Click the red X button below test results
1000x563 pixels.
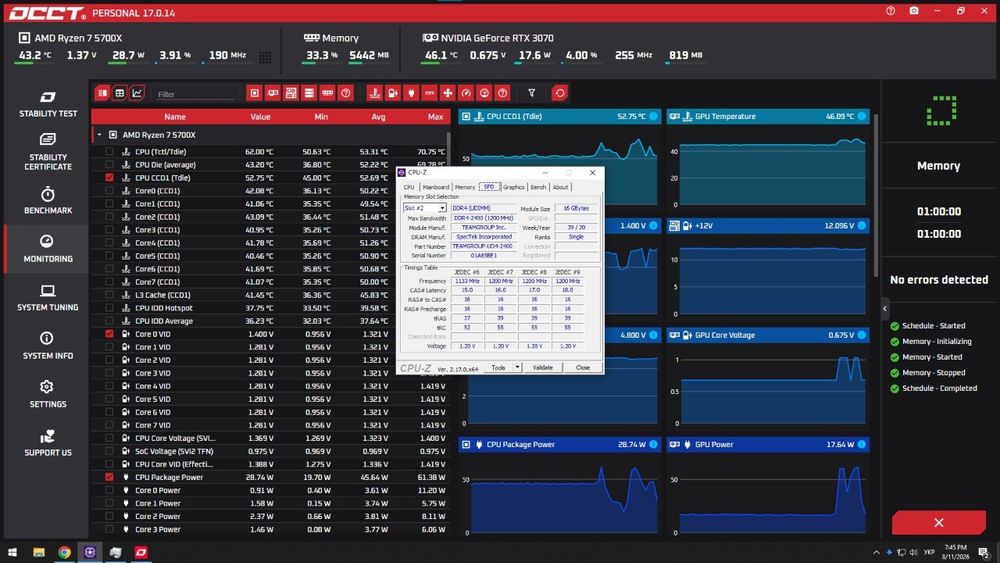[x=938, y=523]
